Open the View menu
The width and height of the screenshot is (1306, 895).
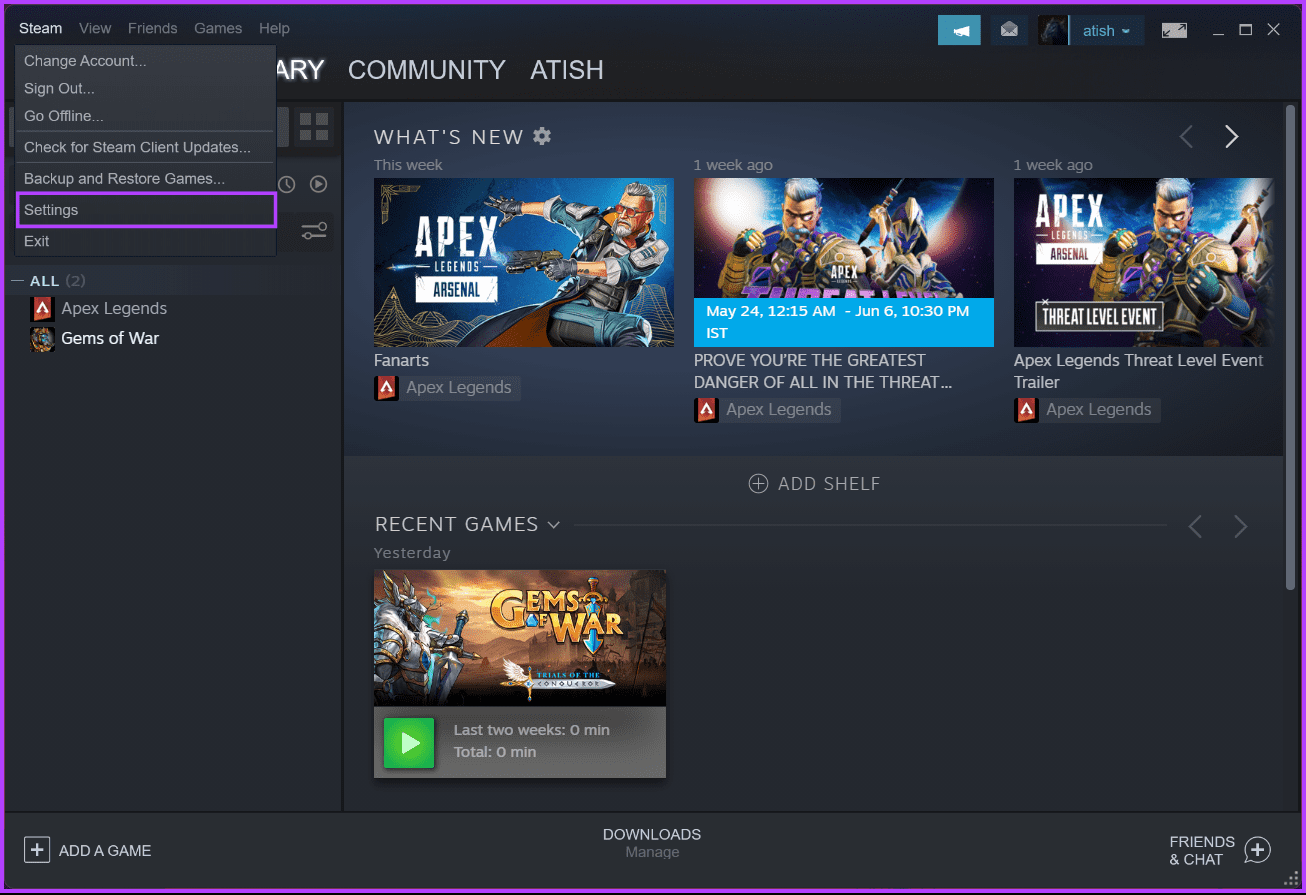(95, 28)
